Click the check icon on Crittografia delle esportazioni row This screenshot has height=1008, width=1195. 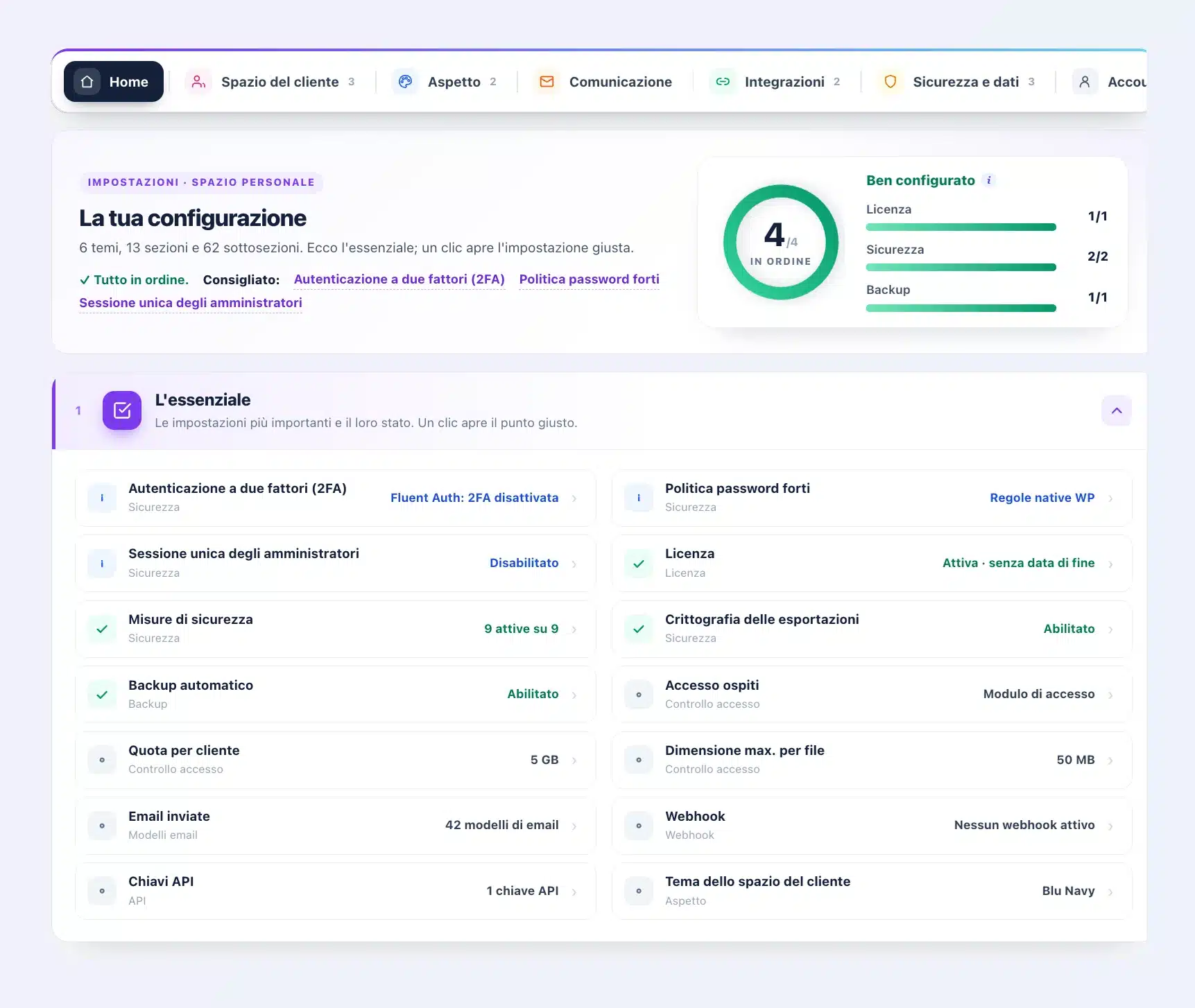click(639, 629)
